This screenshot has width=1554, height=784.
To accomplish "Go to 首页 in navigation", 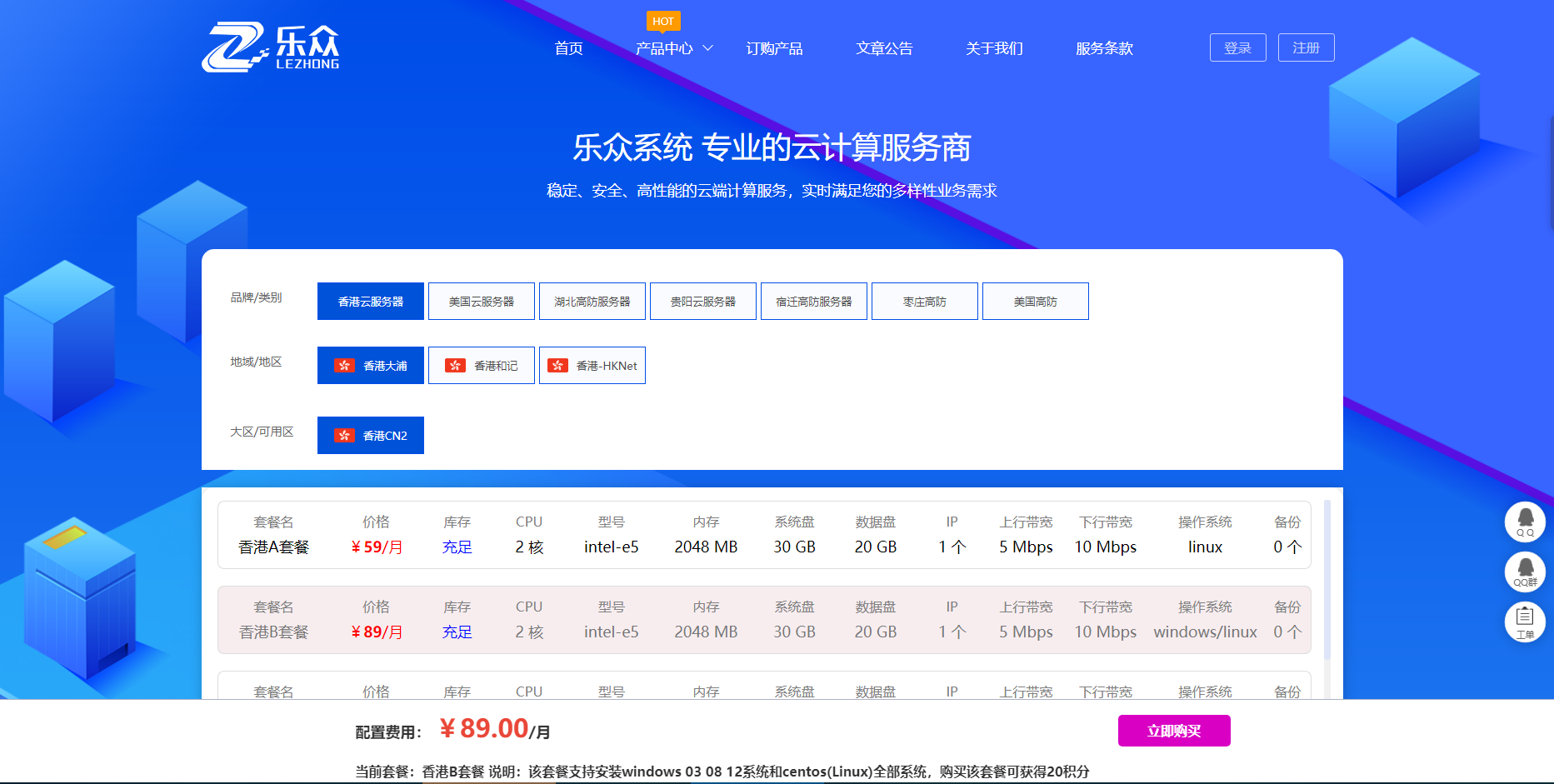I will (568, 48).
